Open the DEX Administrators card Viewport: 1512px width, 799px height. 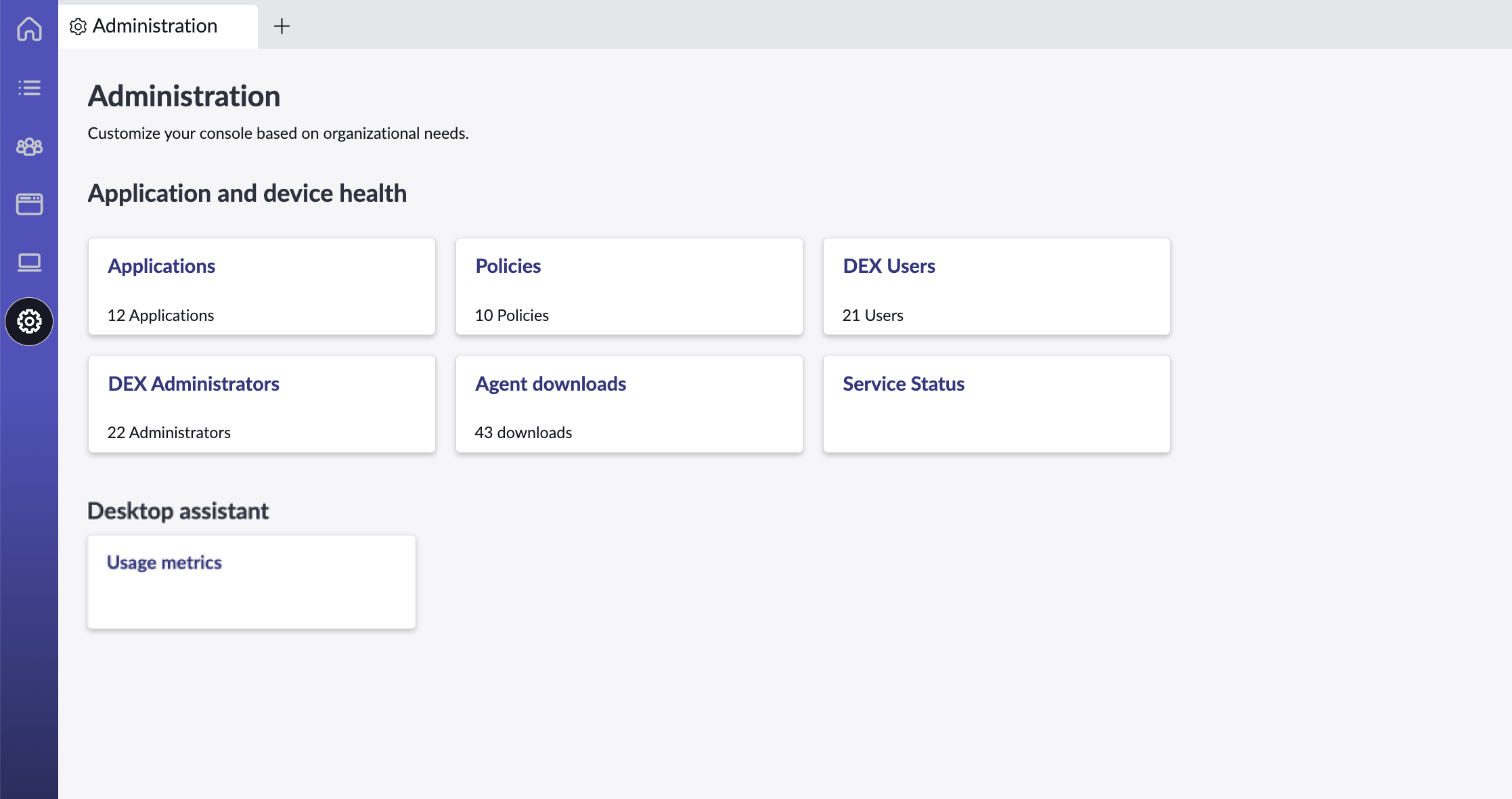point(262,404)
